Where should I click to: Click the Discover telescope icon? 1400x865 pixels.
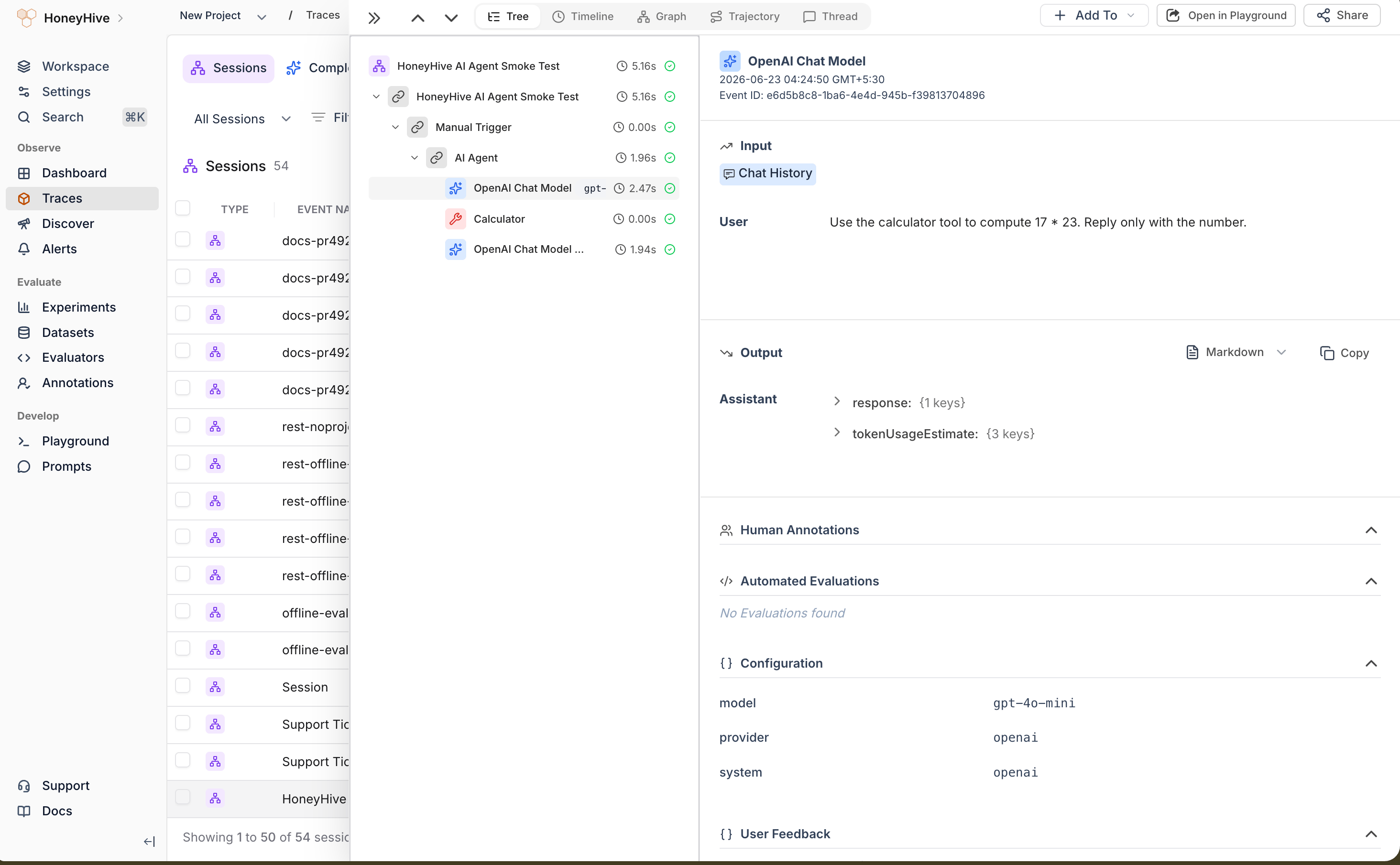(x=24, y=224)
